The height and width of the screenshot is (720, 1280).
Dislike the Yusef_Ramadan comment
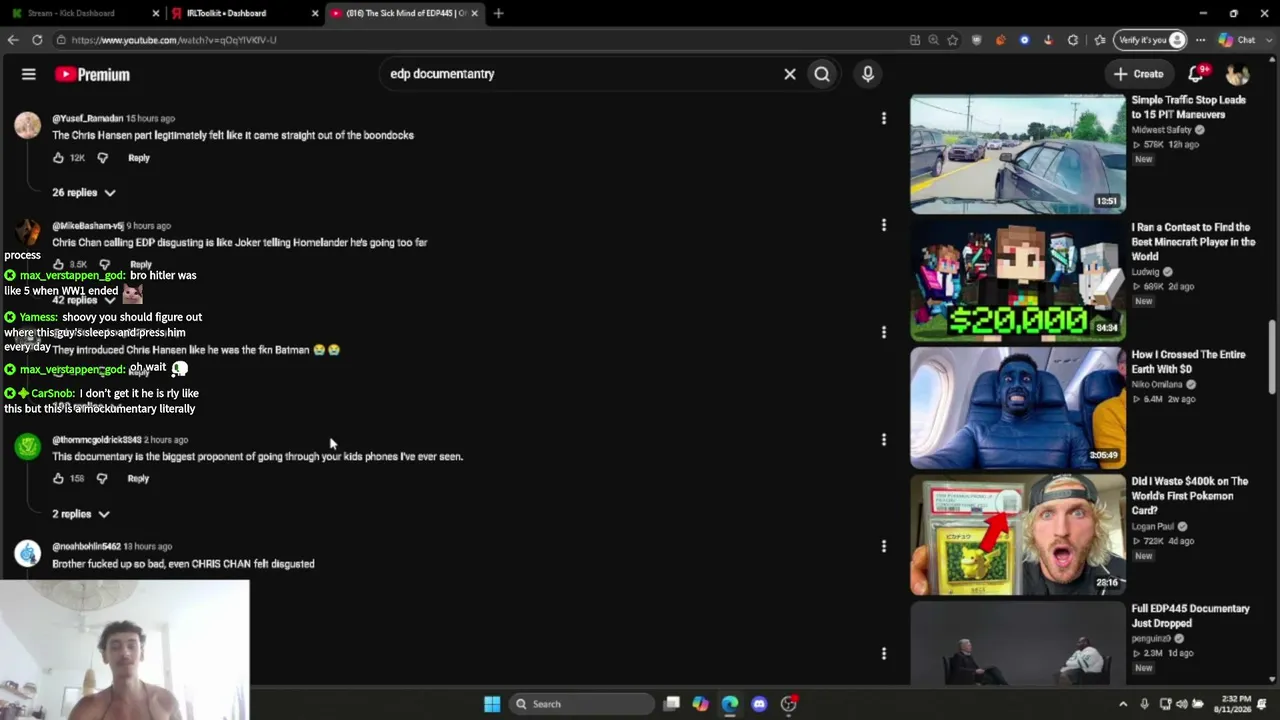102,158
